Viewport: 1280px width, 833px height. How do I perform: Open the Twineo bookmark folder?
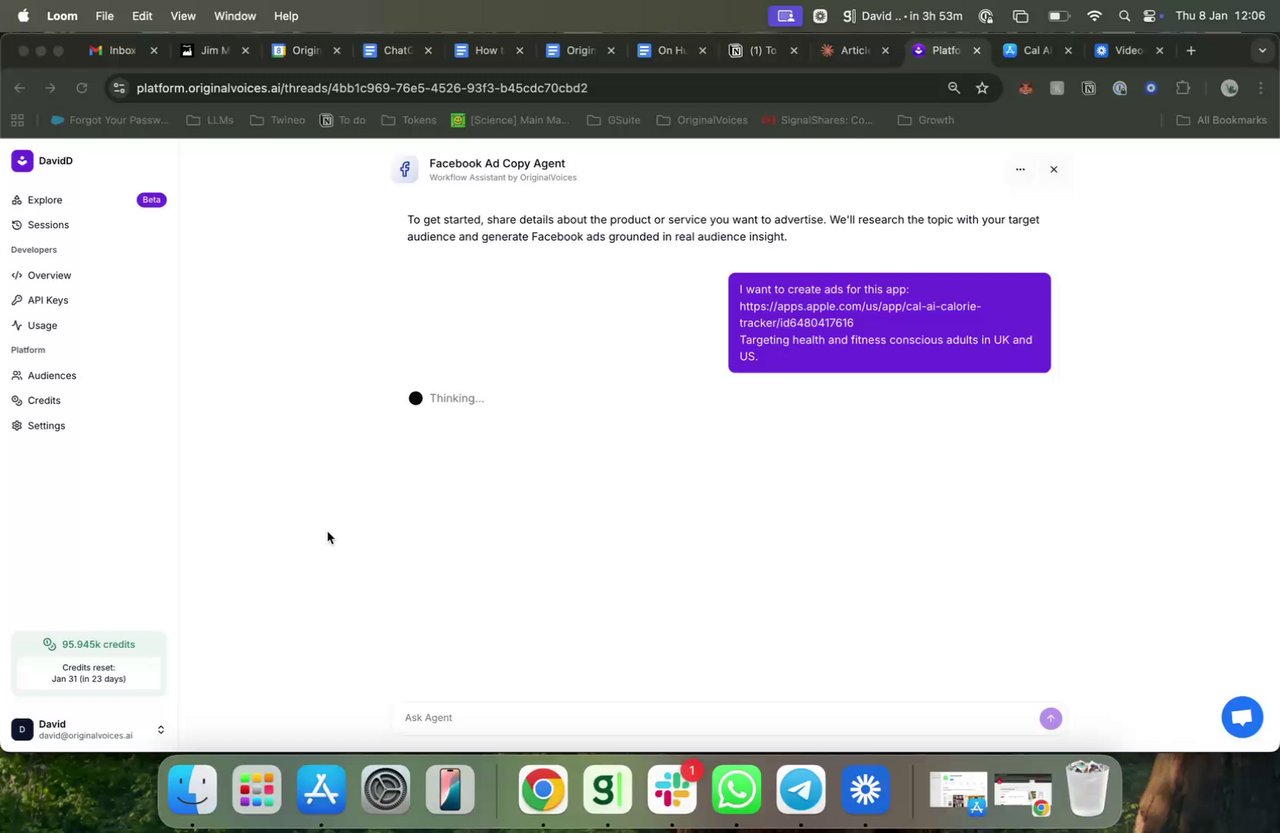277,120
